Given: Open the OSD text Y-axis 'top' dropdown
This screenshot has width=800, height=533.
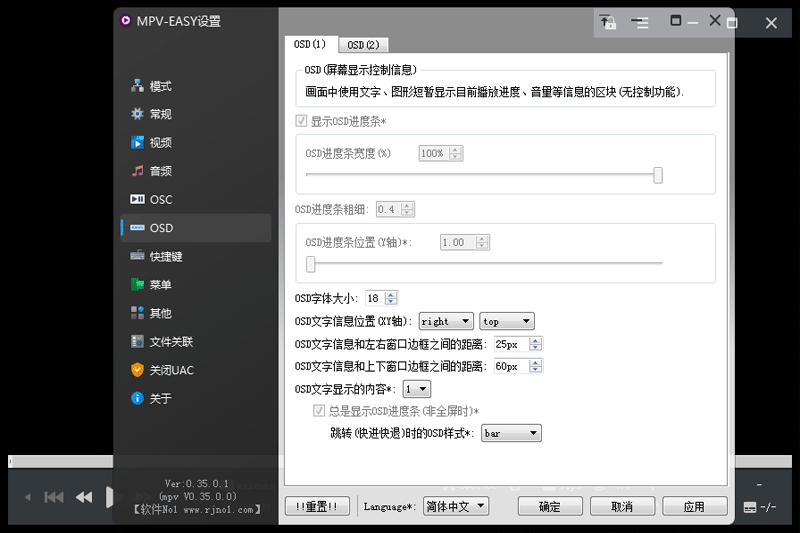Looking at the screenshot, I should (x=507, y=321).
